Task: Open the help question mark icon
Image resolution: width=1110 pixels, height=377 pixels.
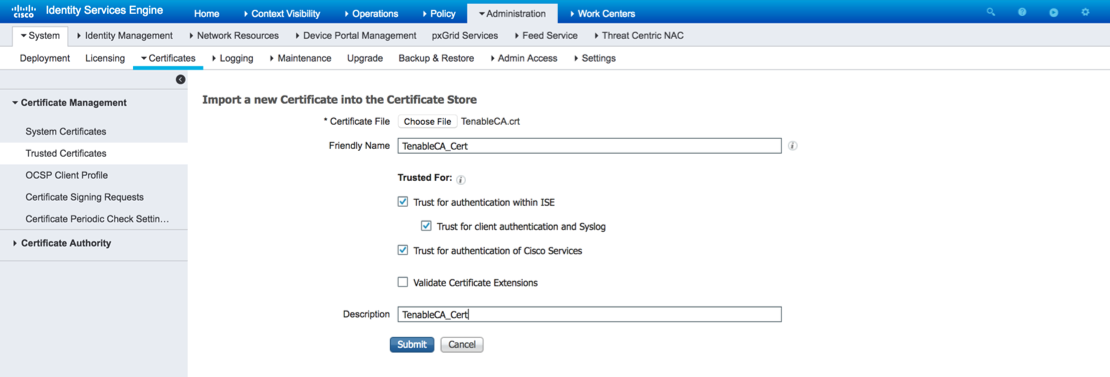Action: tap(1022, 13)
